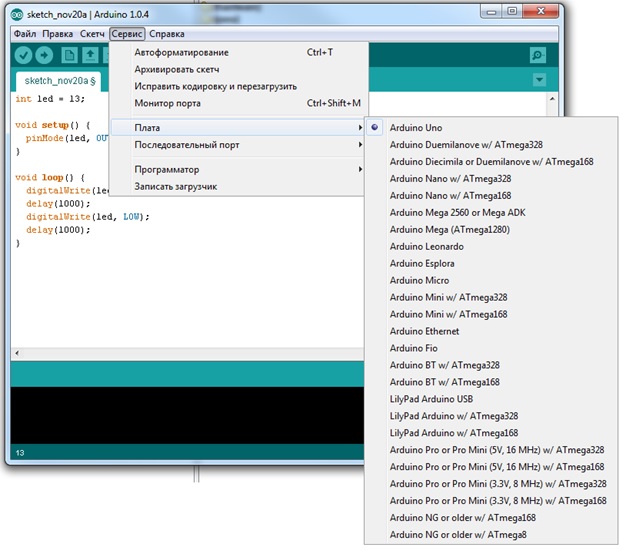Select Arduino Leonardo board
623x551 pixels.
coord(491,246)
